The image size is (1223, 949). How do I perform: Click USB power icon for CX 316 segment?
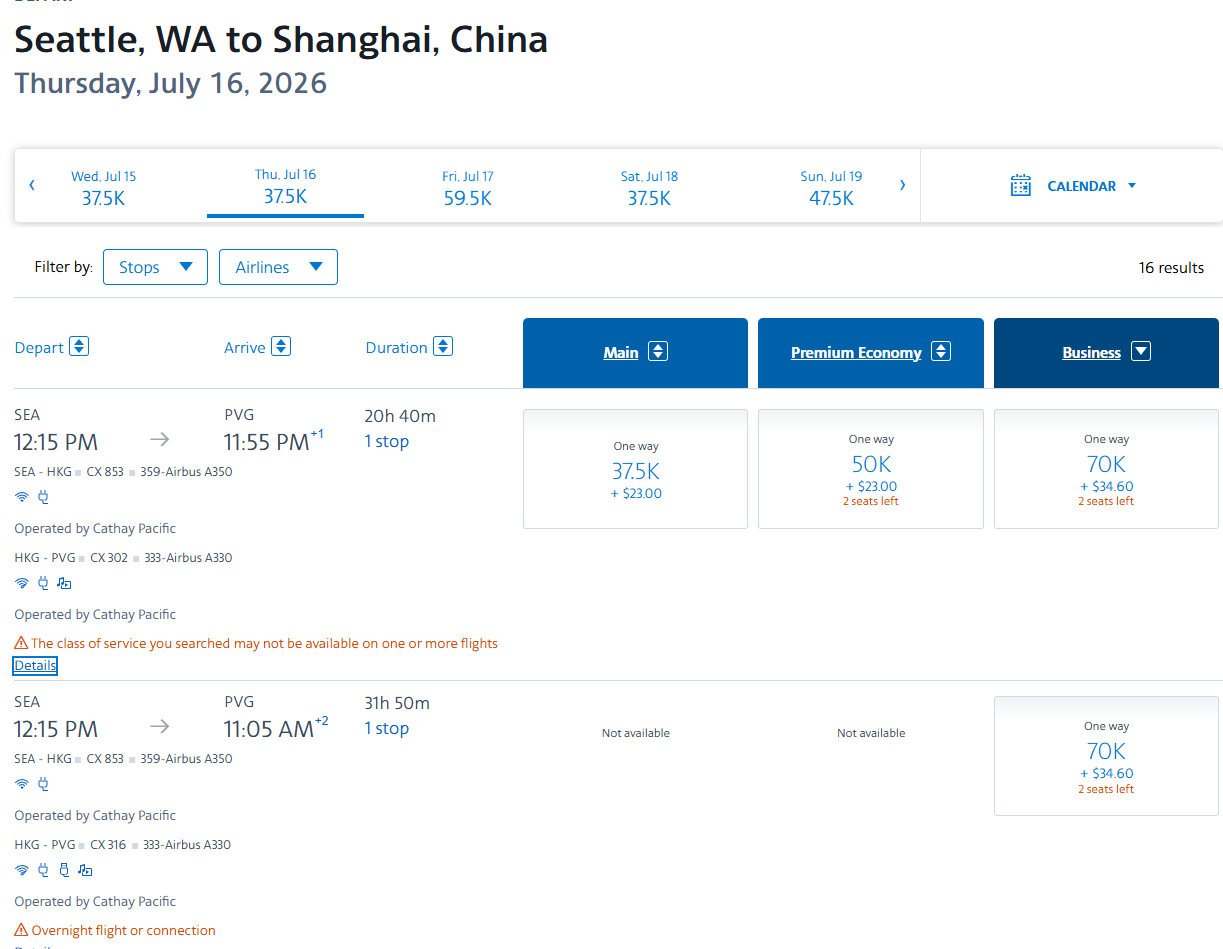pyautogui.click(x=64, y=870)
